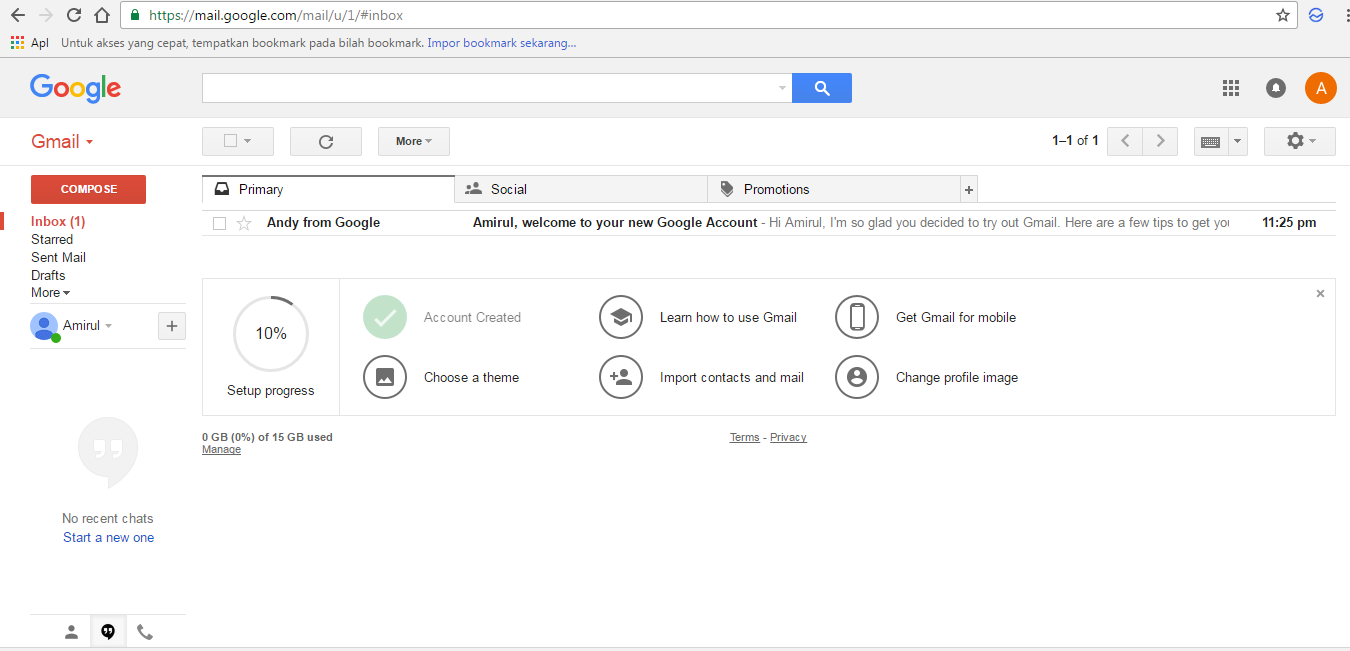Click the Change profile image icon

pos(857,377)
